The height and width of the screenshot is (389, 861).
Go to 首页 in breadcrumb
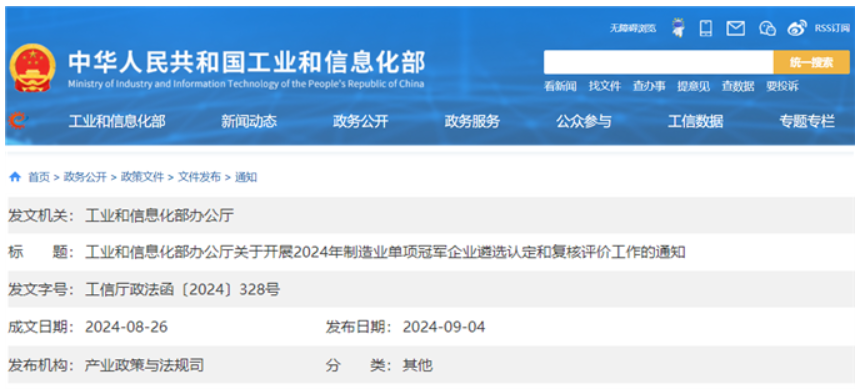38,177
